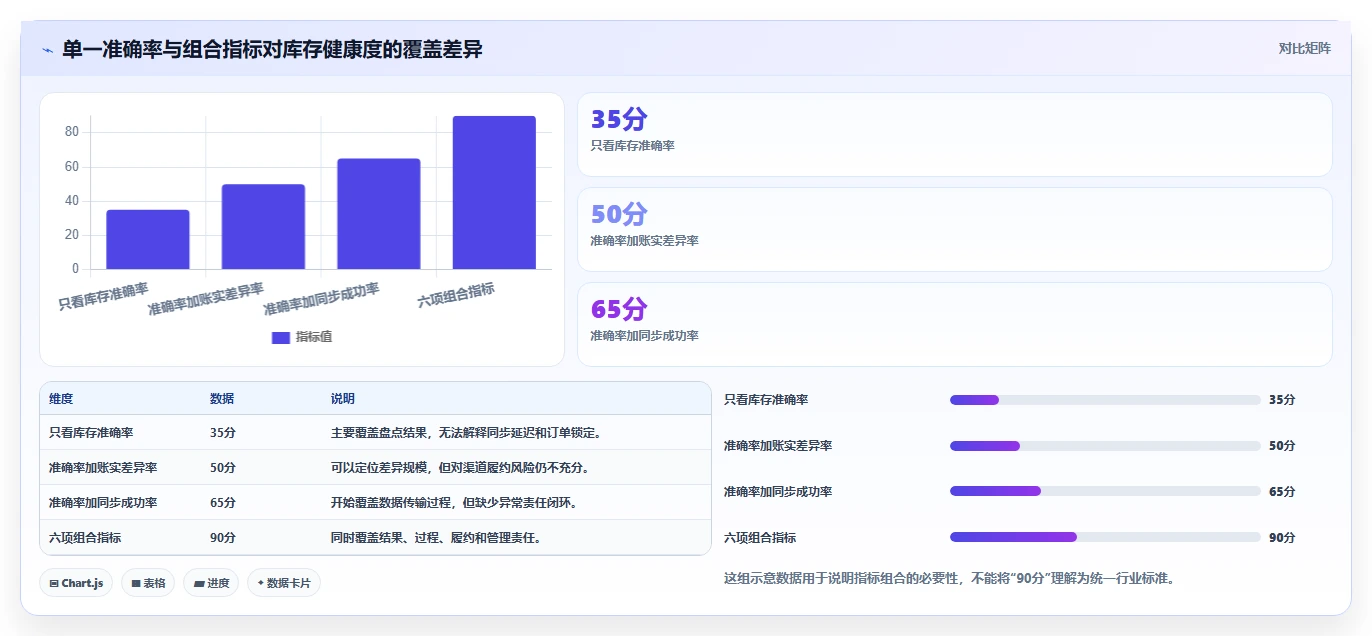Image resolution: width=1372 pixels, height=636 pixels.
Task: Click the 数据 table column header
Action: pyautogui.click(x=222, y=398)
